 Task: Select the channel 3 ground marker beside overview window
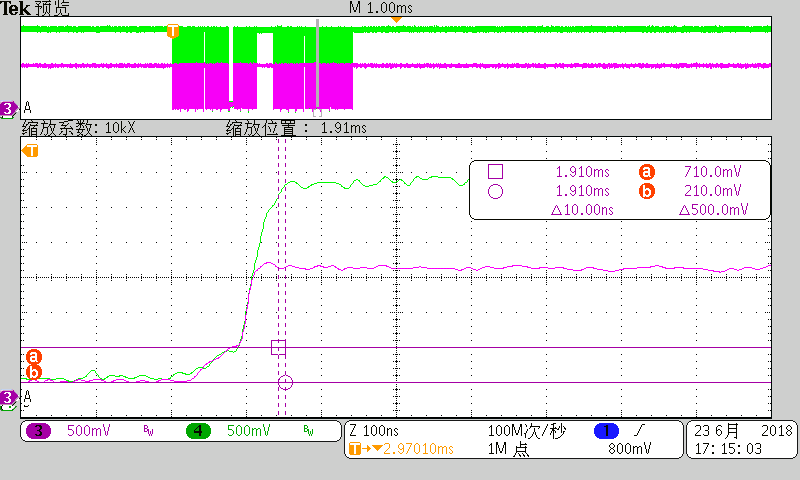(x=8, y=108)
